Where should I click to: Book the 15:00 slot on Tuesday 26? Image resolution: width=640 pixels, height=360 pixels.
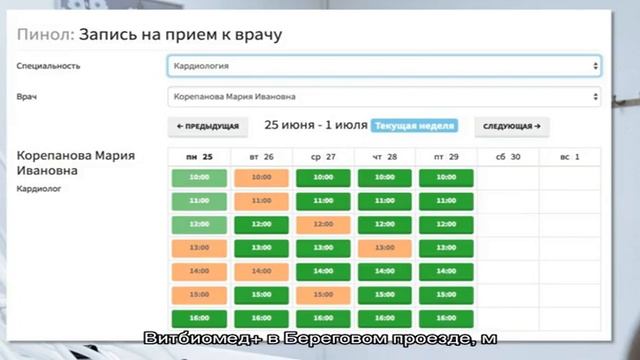pos(261,295)
